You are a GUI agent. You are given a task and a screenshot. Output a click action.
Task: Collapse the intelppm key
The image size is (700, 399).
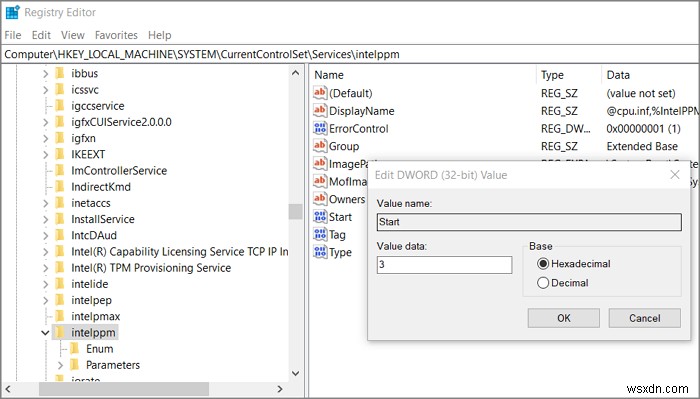(x=45, y=332)
